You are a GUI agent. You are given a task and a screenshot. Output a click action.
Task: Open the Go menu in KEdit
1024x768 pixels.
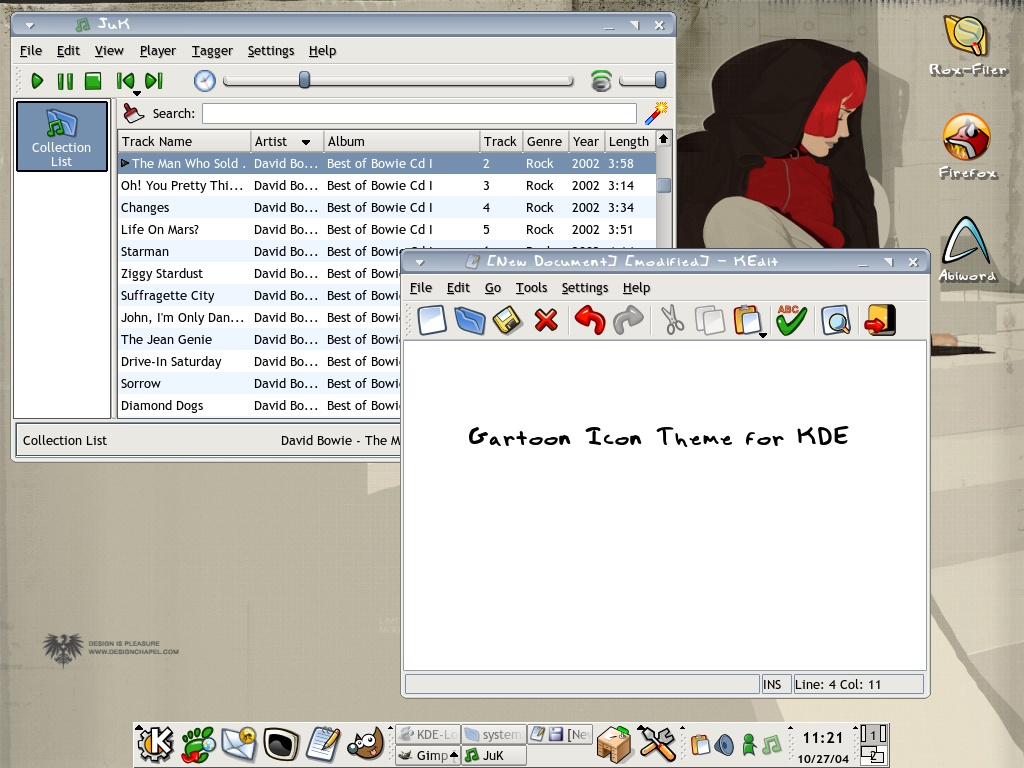(x=492, y=287)
